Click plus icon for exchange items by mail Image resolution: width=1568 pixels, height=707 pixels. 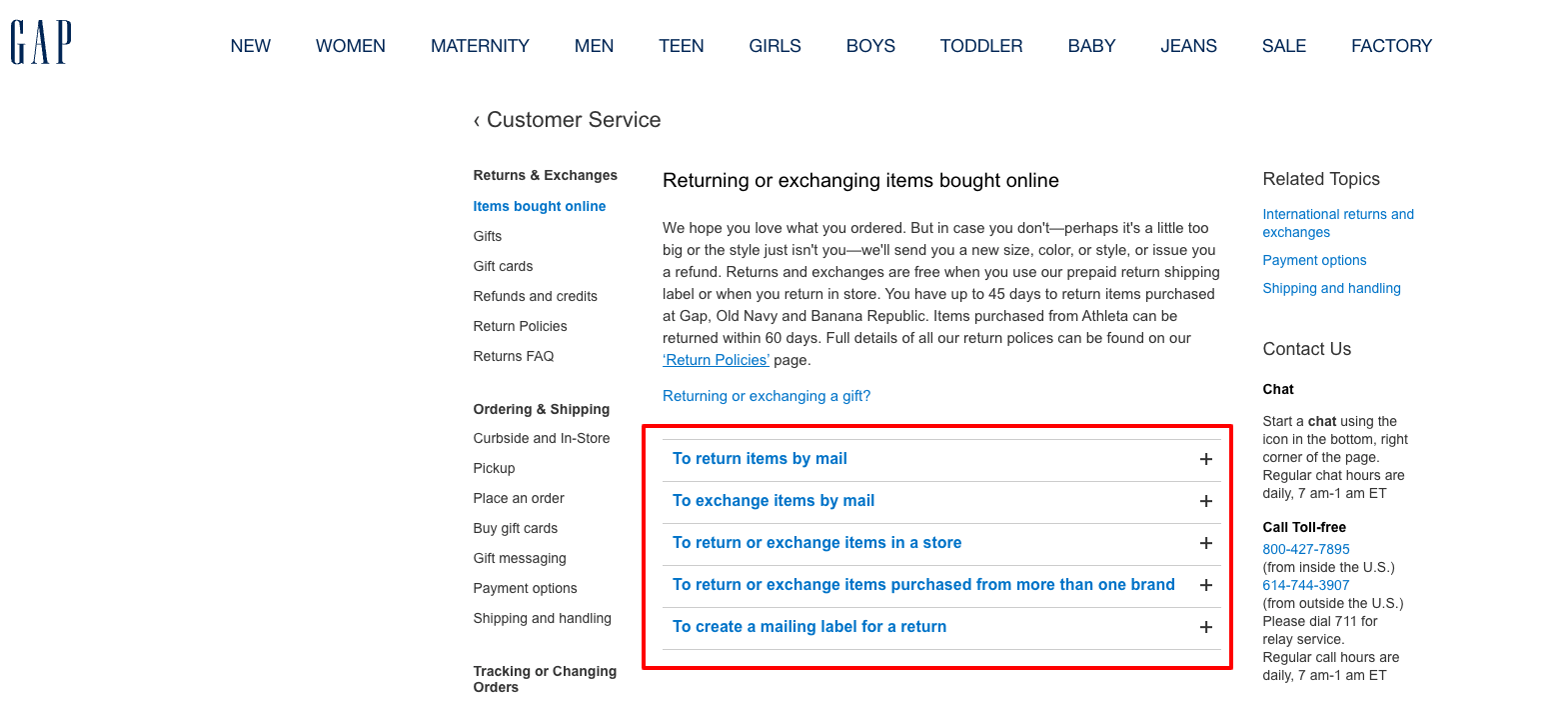1206,501
